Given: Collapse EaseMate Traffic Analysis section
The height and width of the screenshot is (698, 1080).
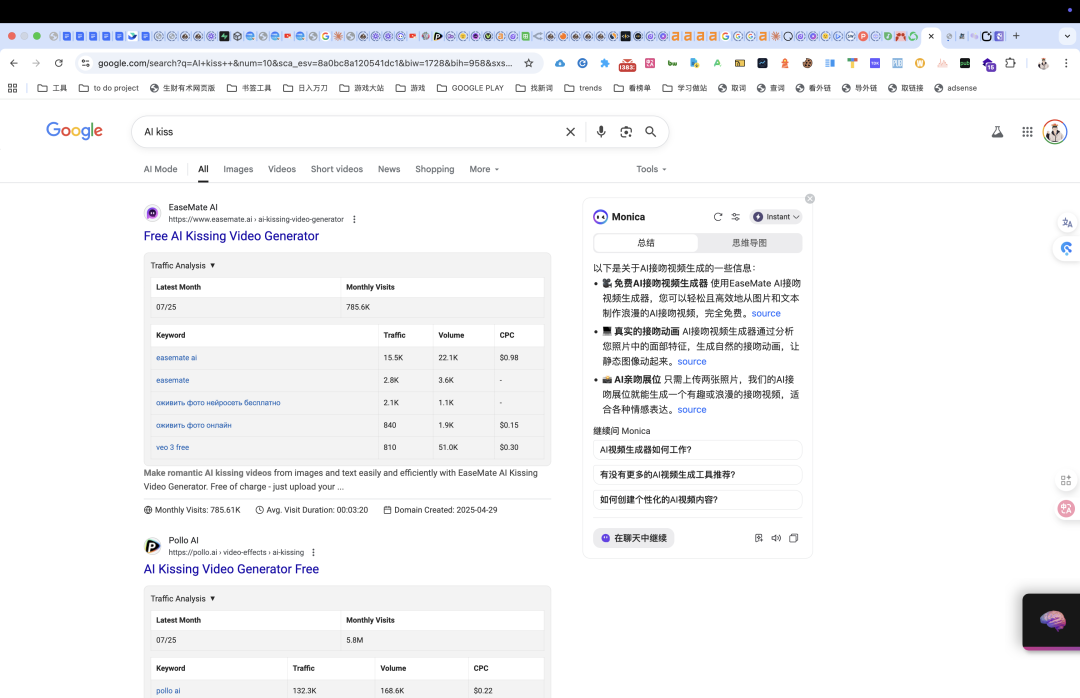Looking at the screenshot, I should pos(183,265).
